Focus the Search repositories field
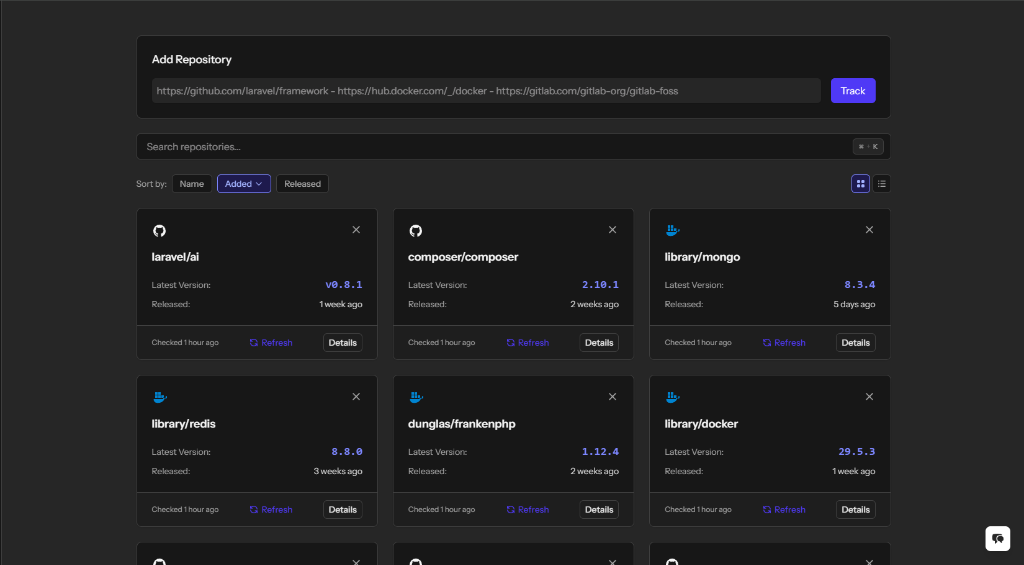Image resolution: width=1024 pixels, height=565 pixels. click(513, 146)
